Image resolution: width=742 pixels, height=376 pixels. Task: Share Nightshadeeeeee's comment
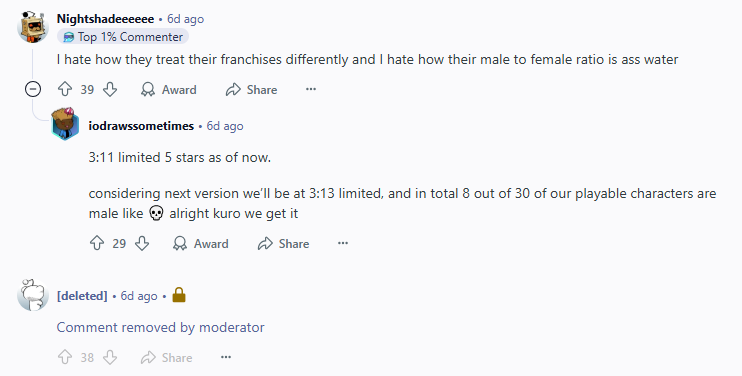(251, 89)
